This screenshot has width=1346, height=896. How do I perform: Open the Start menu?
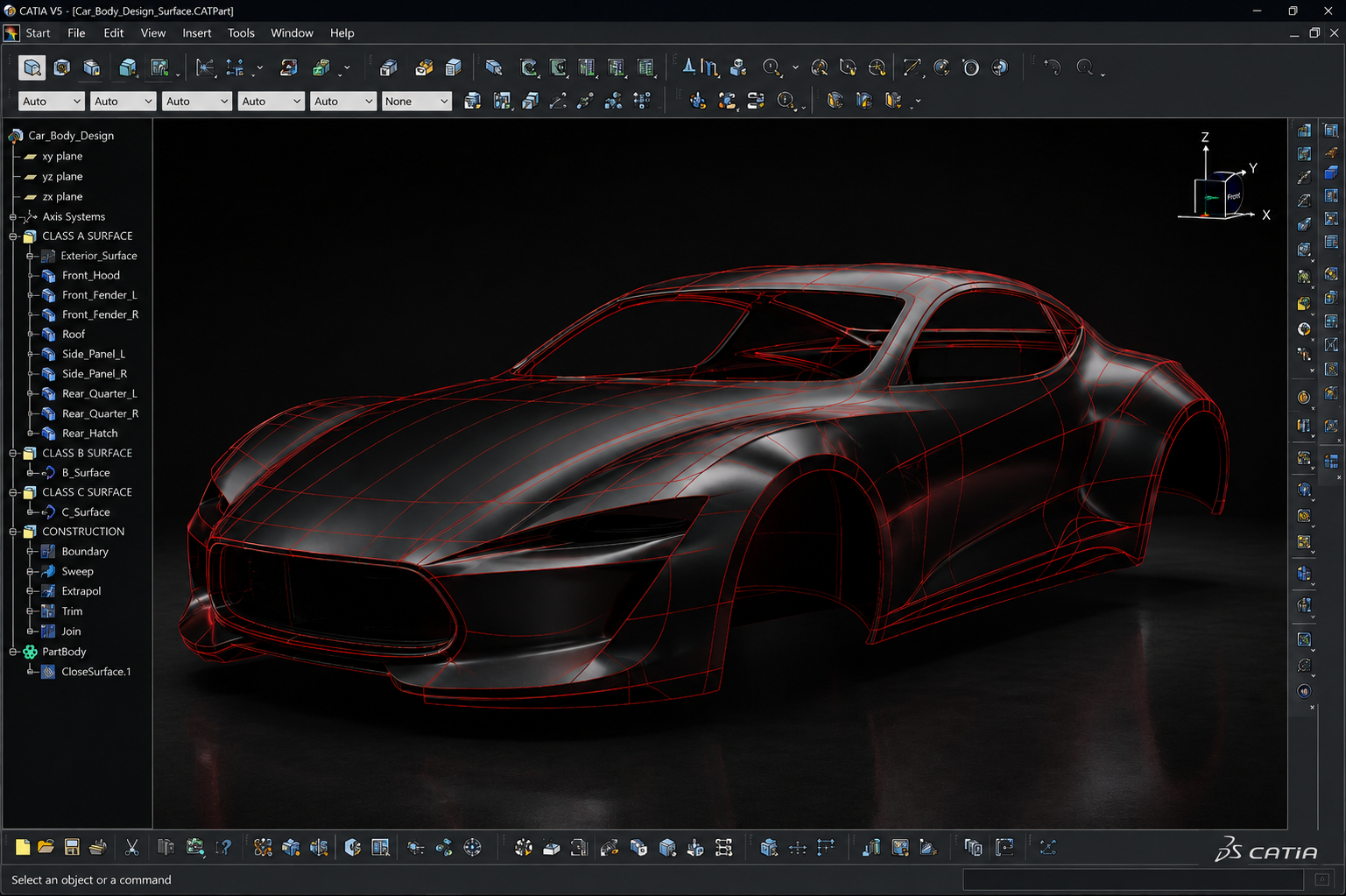pyautogui.click(x=38, y=33)
